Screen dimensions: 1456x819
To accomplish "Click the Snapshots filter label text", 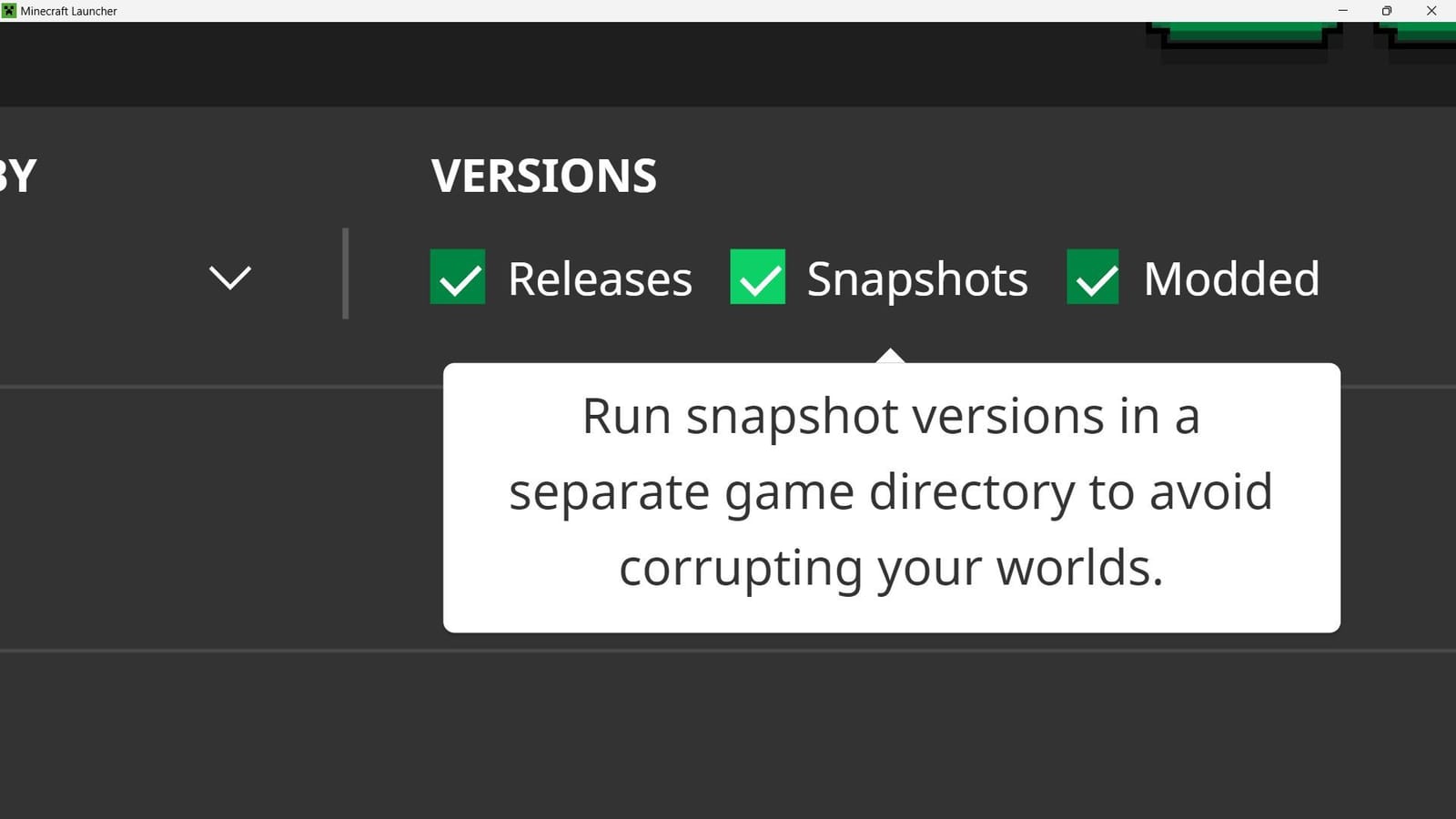I will point(916,279).
